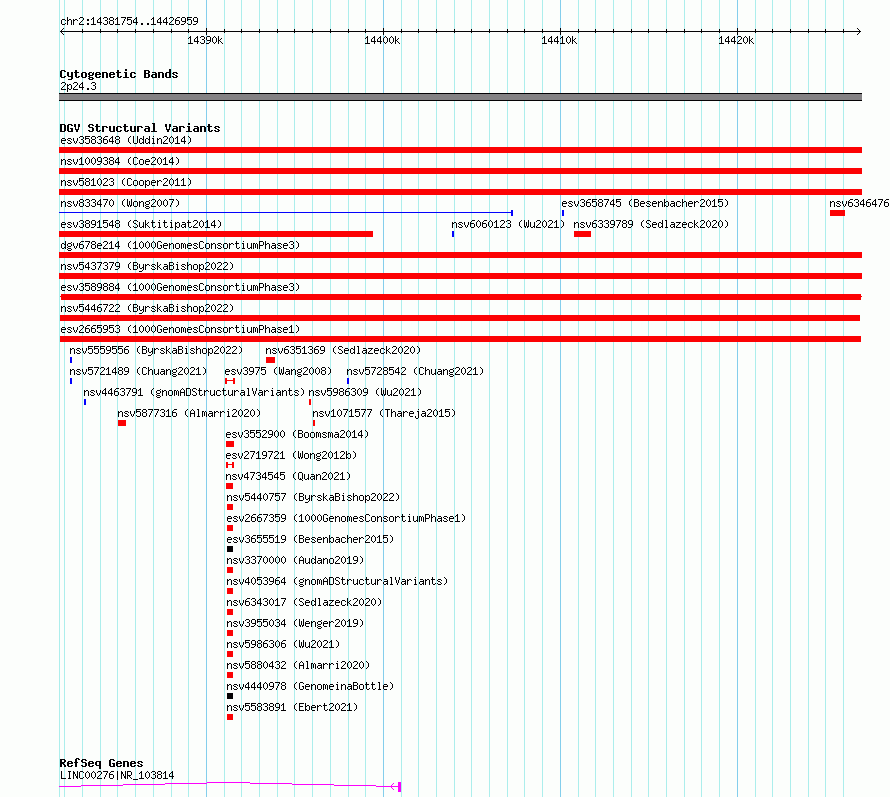890x797 pixels.
Task: Click the nsv4463791 (gnomADStructuralVariants) label
Action: pos(194,392)
